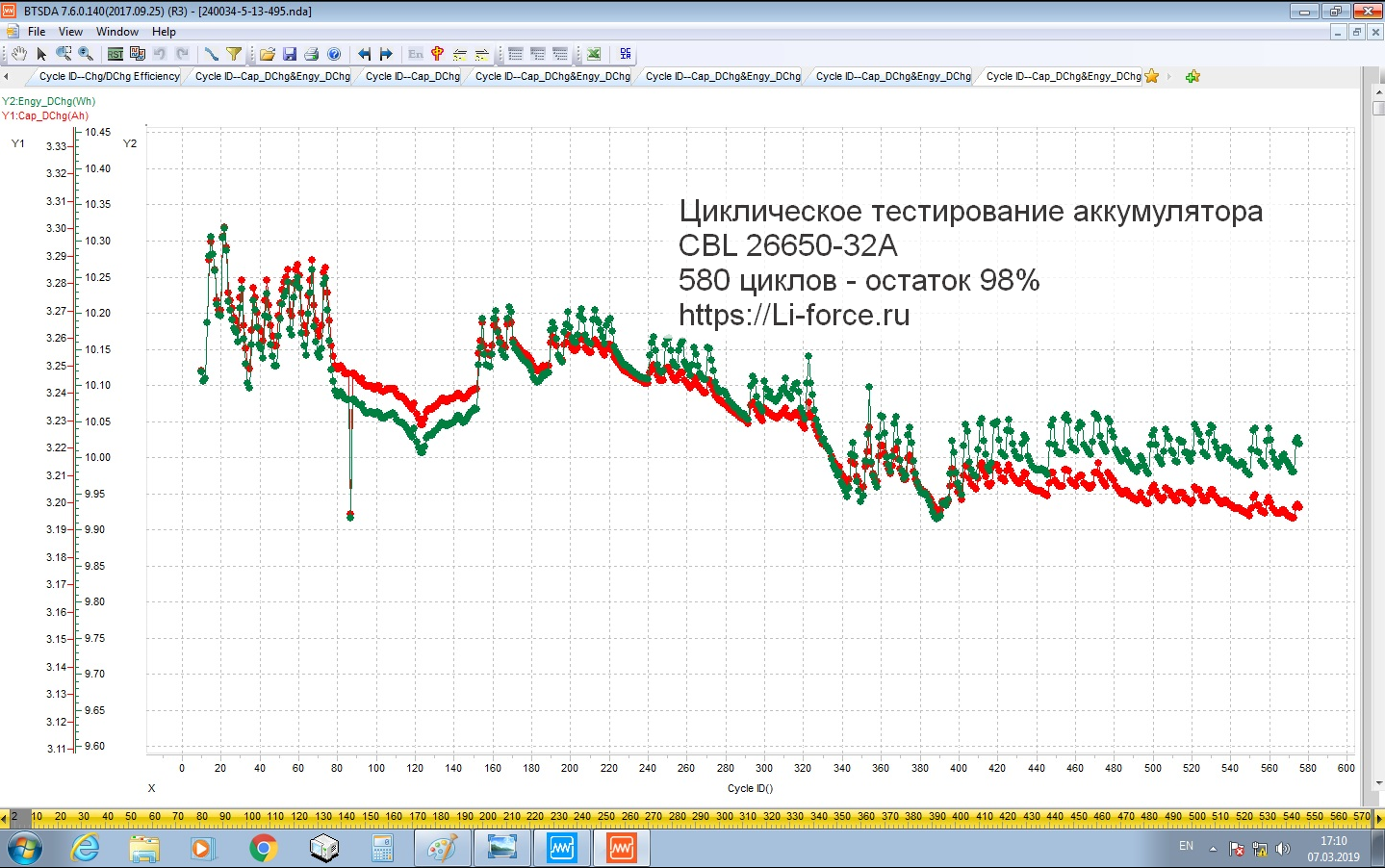Close the inner document window
This screenshot has height=868, width=1385.
(1376, 32)
